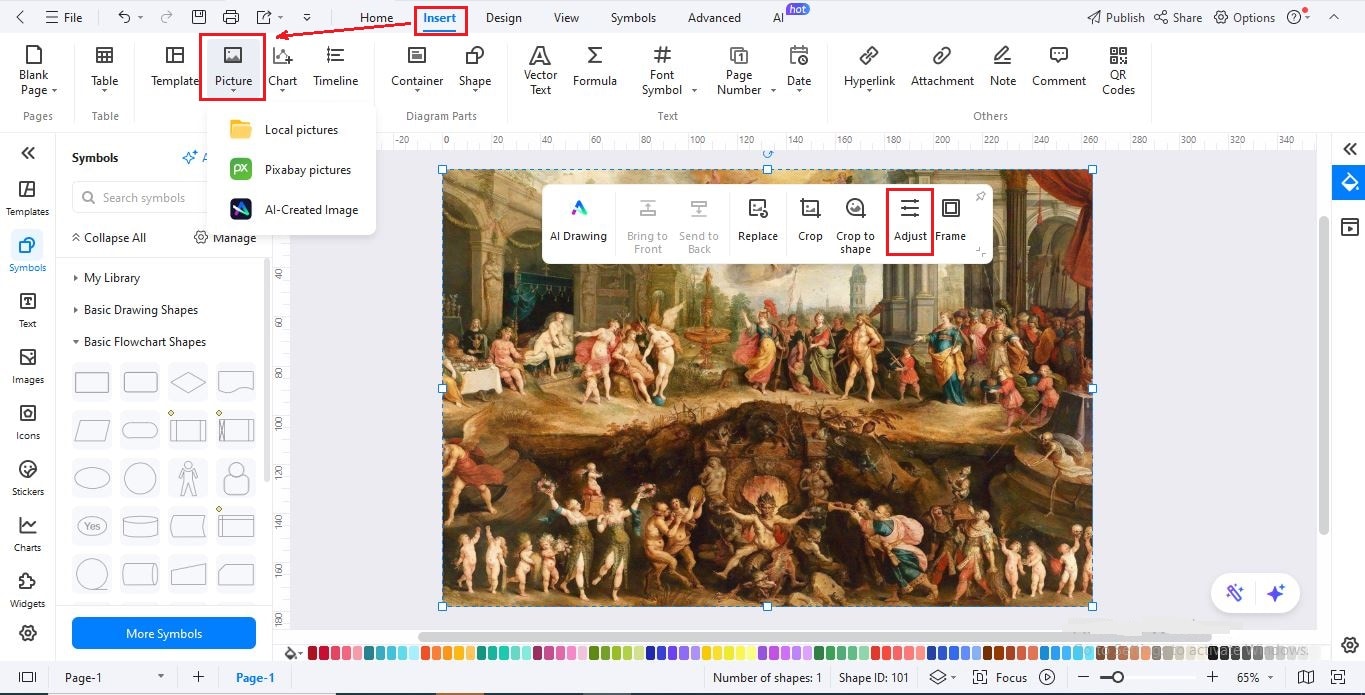1365x695 pixels.
Task: Add a Frame to the picture
Action: click(951, 220)
